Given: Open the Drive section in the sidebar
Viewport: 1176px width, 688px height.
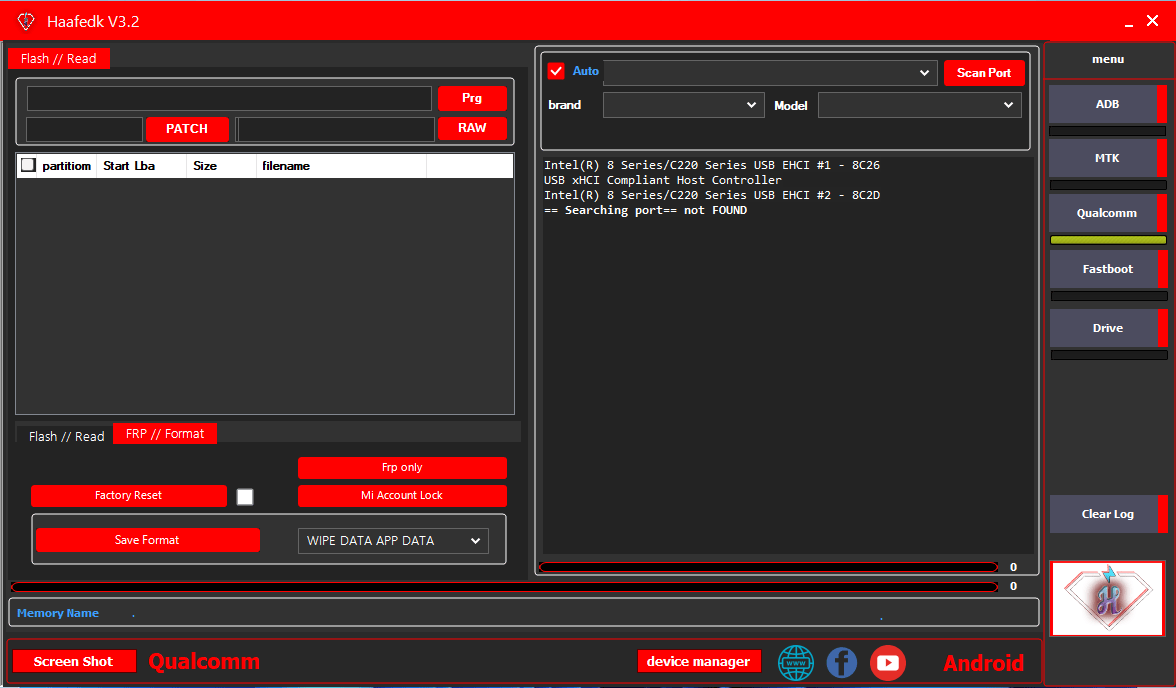Looking at the screenshot, I should [1107, 327].
